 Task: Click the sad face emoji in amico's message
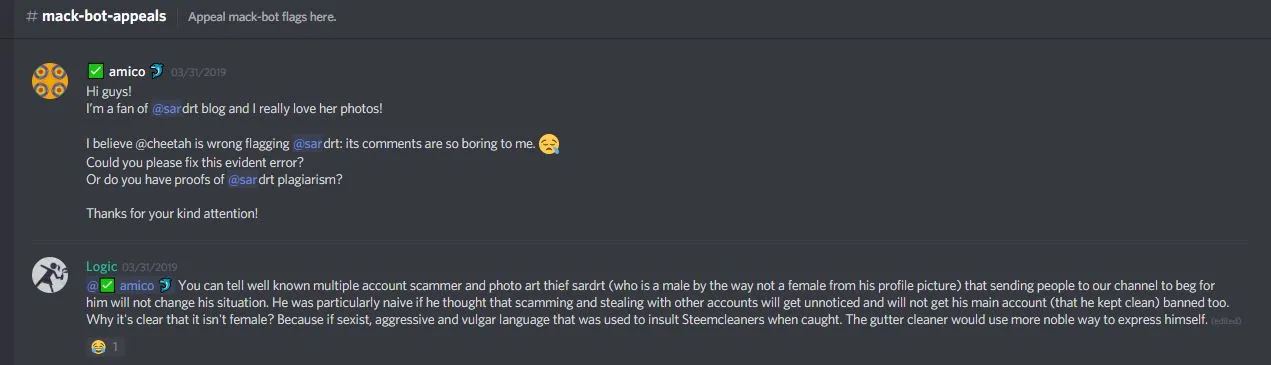(548, 144)
